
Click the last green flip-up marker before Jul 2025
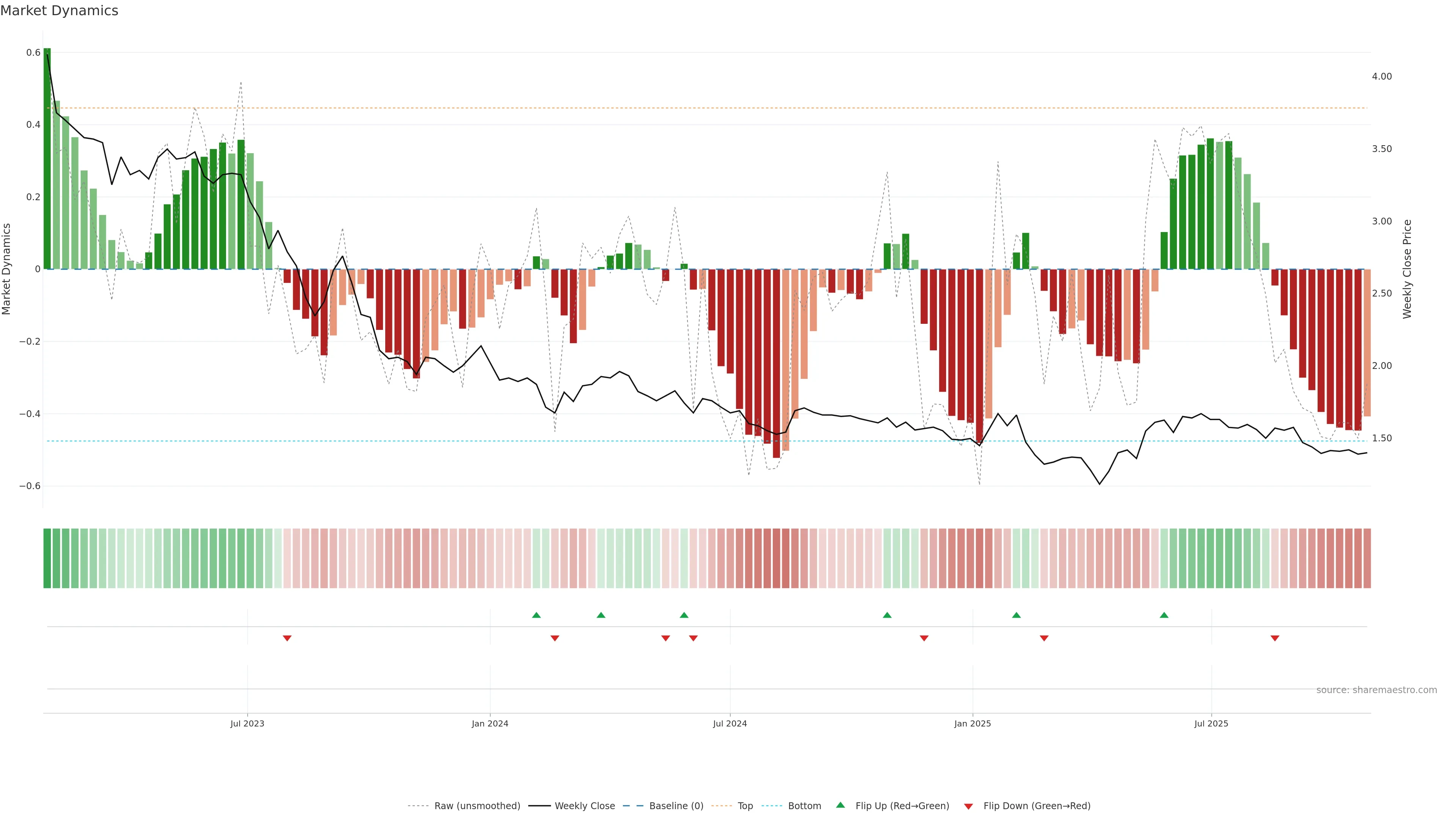tap(1164, 615)
